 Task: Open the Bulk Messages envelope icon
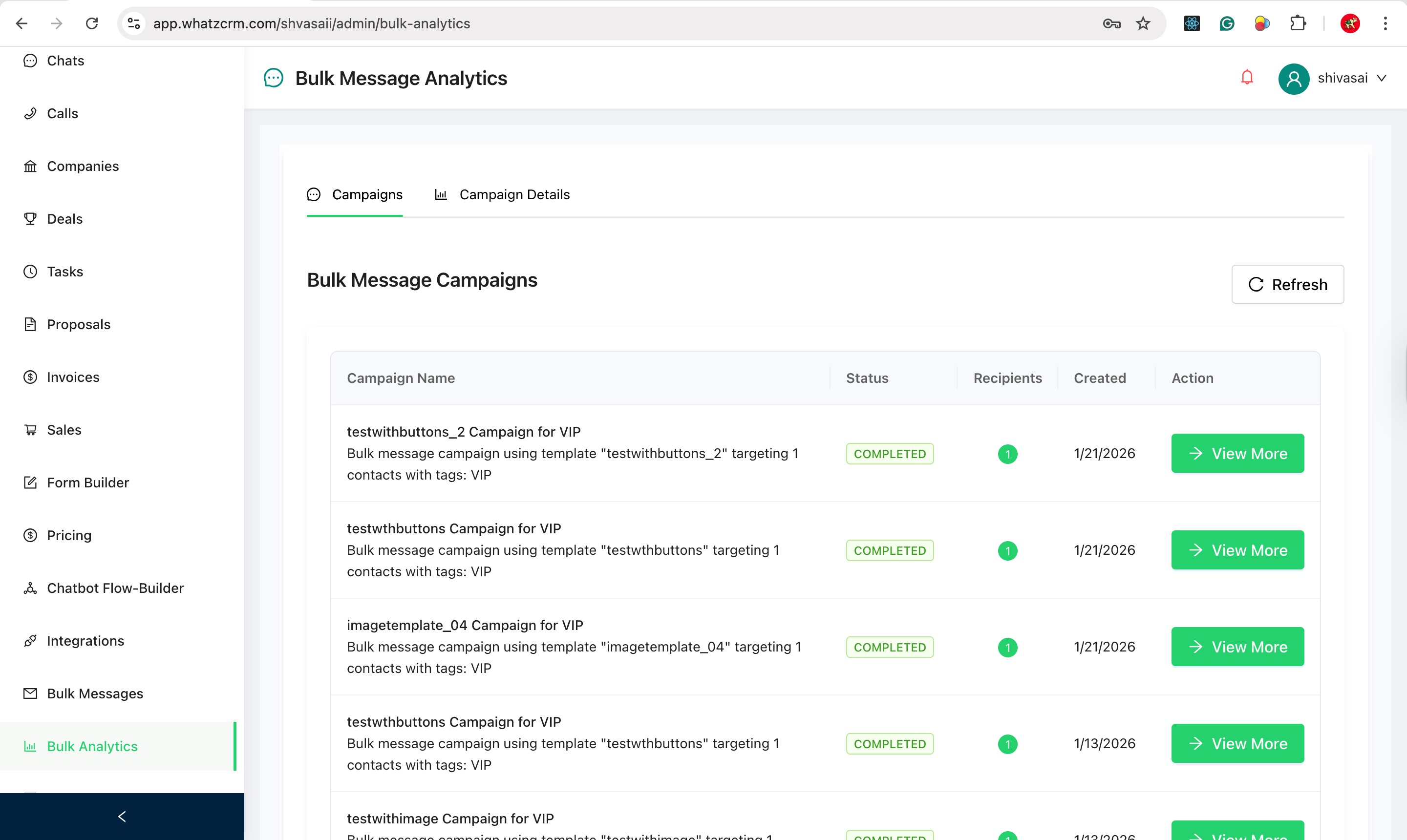pos(30,693)
